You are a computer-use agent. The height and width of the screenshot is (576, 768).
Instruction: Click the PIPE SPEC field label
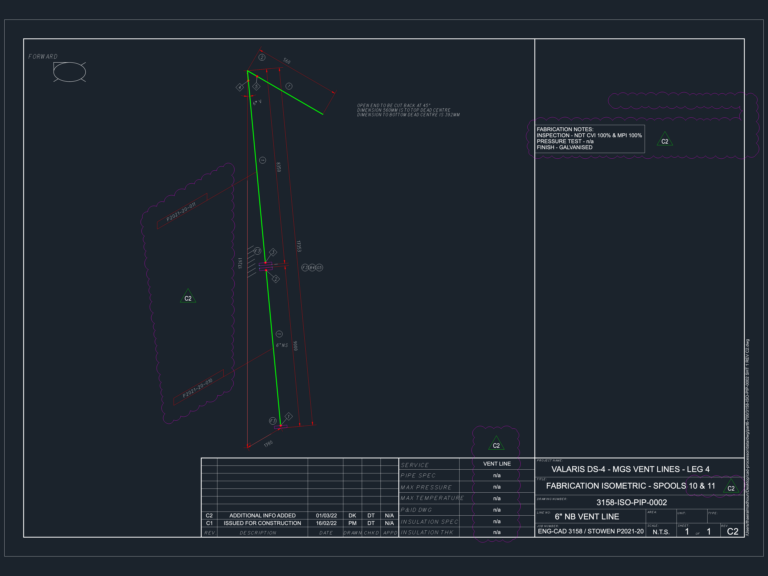tap(418, 476)
